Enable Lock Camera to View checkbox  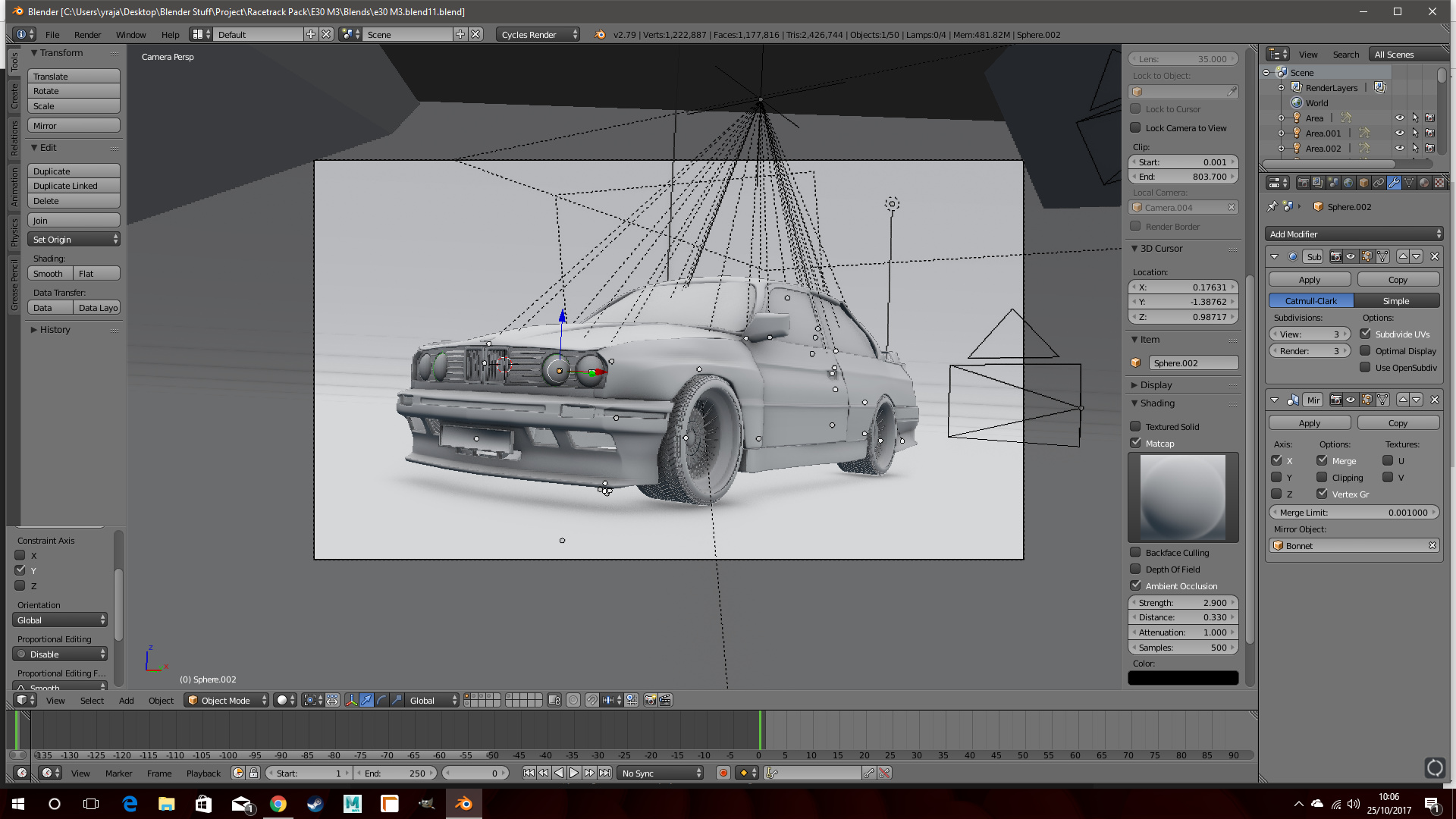coord(1135,127)
